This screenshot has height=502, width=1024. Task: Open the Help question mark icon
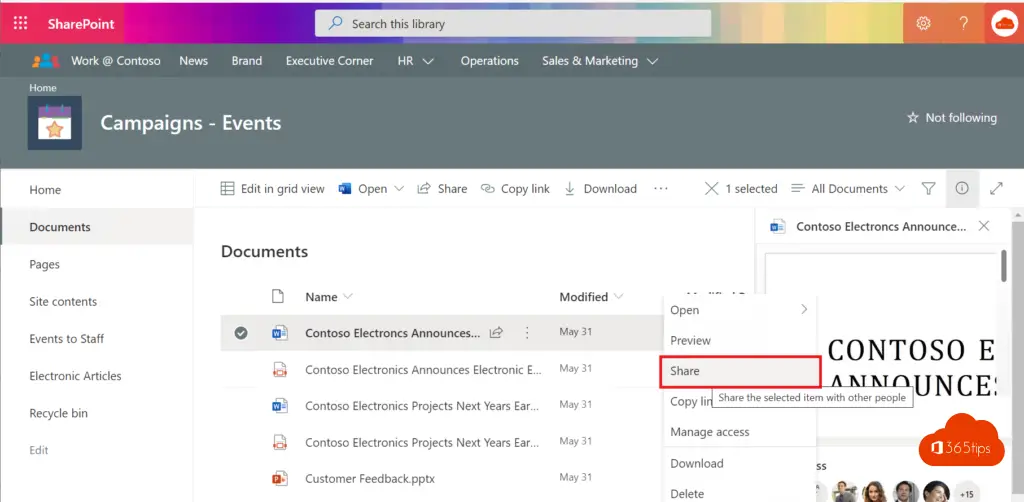point(963,24)
